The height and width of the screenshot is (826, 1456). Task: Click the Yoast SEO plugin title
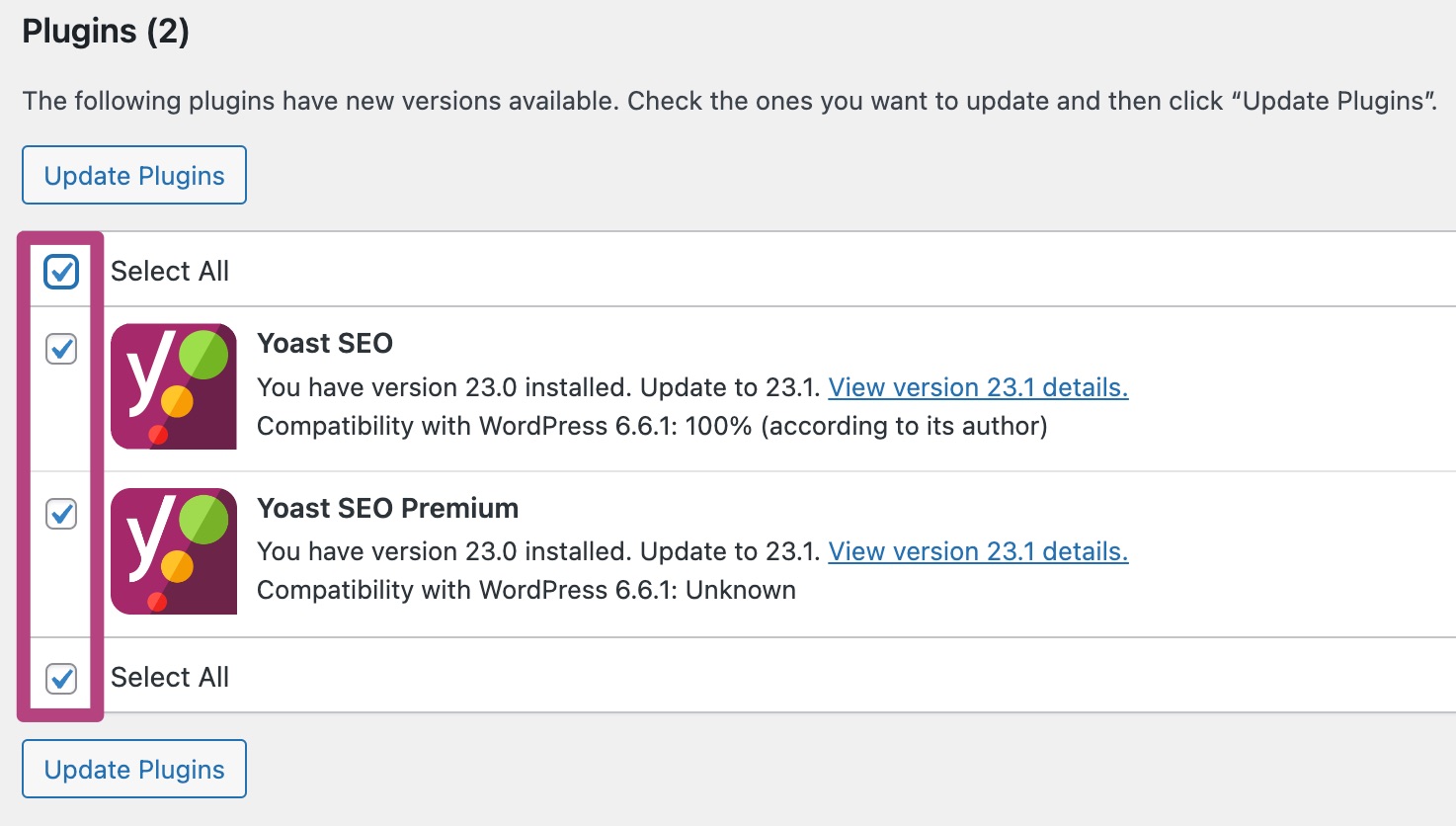325,343
